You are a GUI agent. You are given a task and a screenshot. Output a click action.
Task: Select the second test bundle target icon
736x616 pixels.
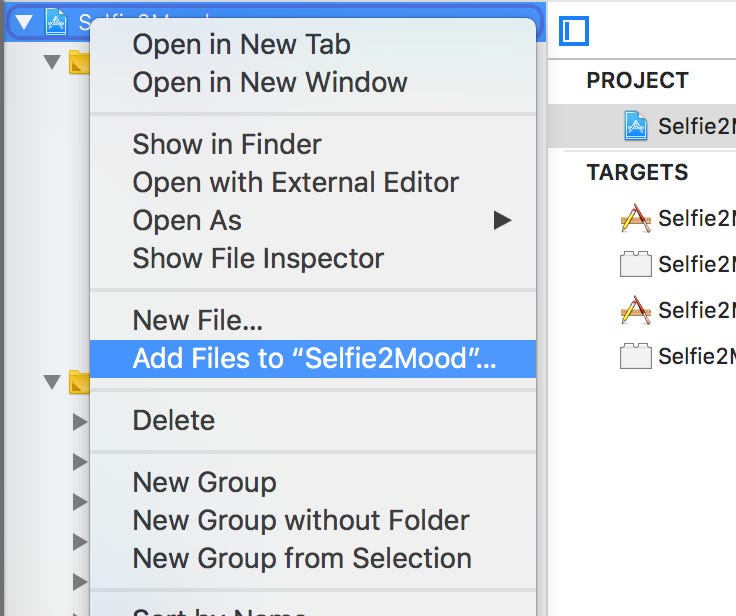tap(636, 356)
